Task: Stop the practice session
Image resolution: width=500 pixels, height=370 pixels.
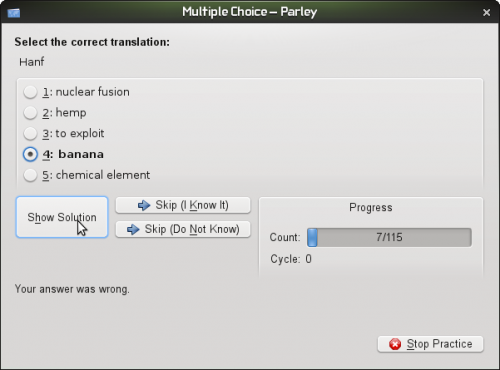Action: click(430, 344)
